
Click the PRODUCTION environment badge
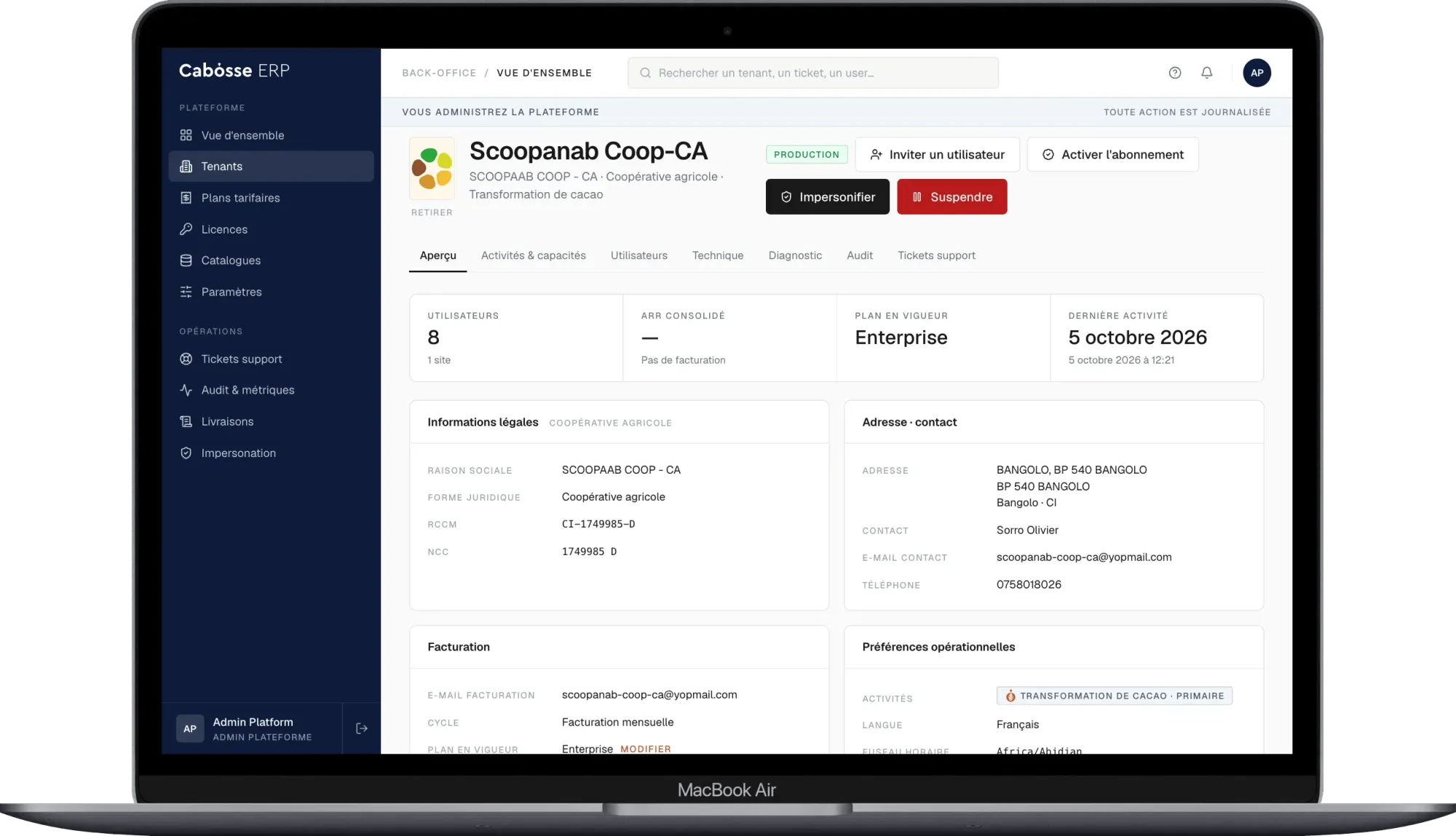pos(807,154)
